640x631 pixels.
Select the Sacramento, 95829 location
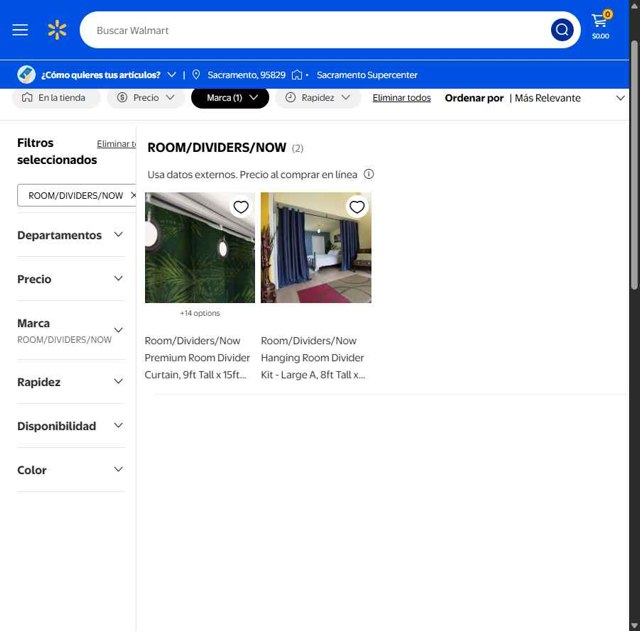(x=246, y=75)
